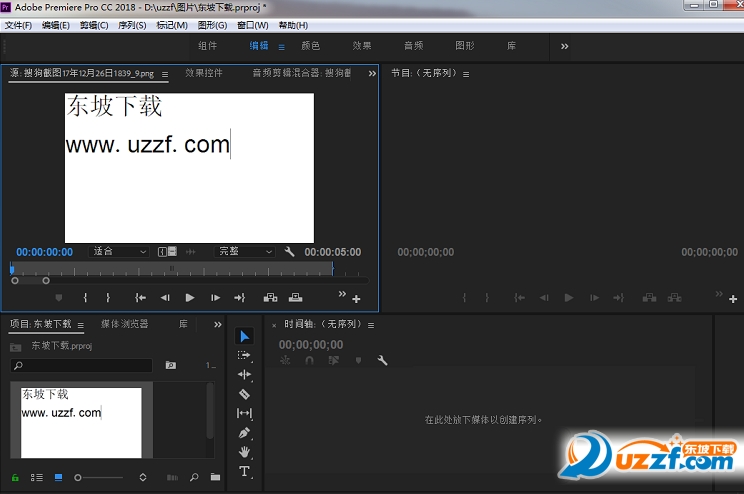Open the playback resolution dropdown 完整
This screenshot has height=494, width=744.
click(244, 252)
